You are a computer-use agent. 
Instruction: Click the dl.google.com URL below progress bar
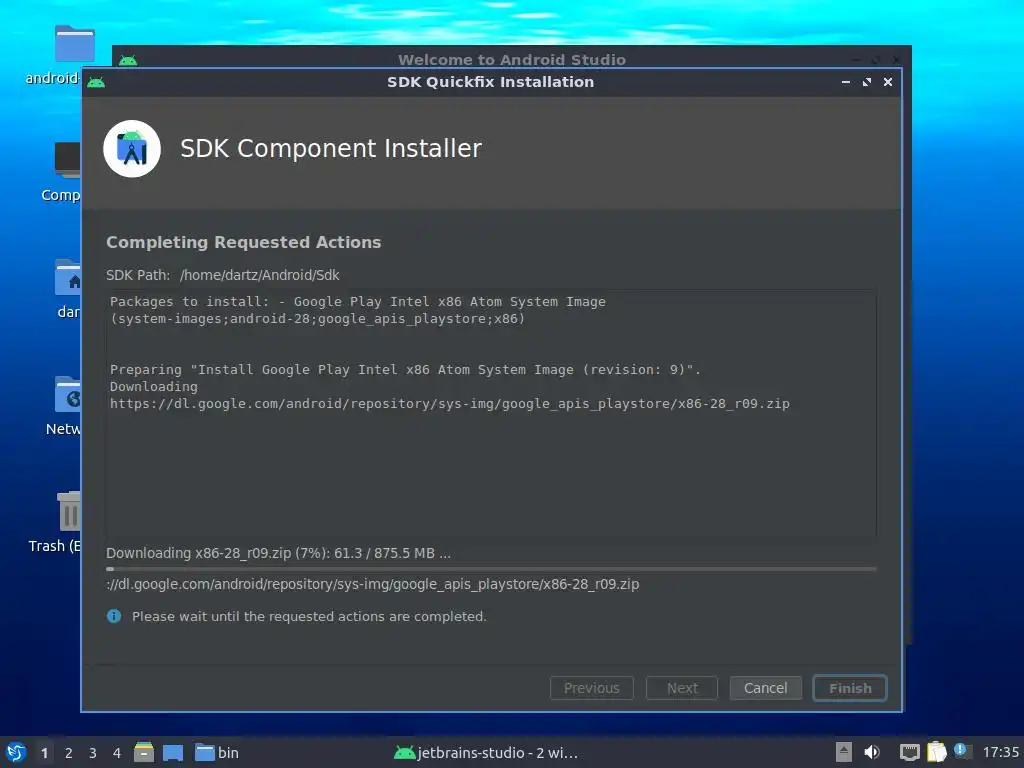coord(372,584)
